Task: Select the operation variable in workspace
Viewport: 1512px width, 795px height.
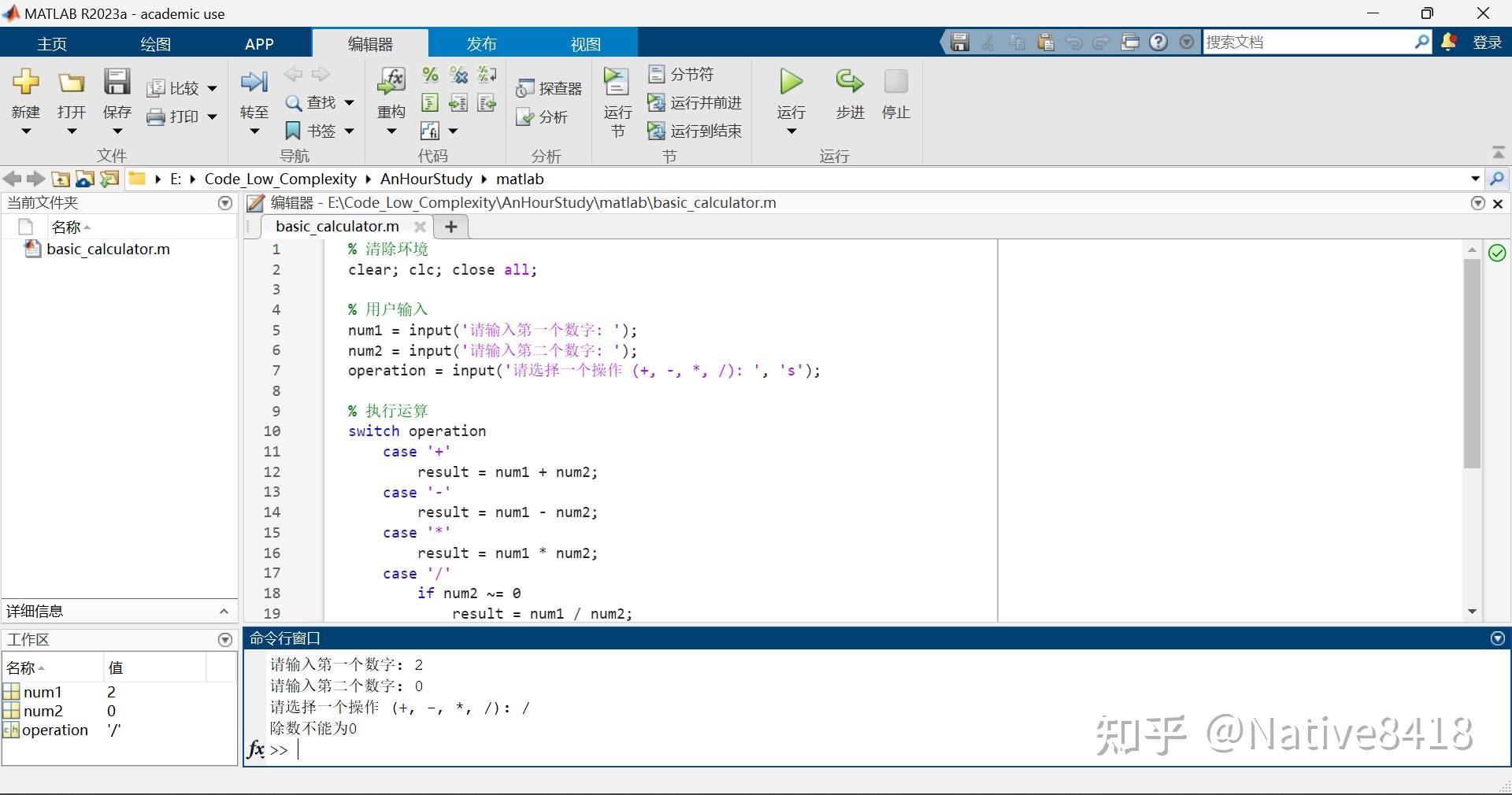Action: tap(55, 730)
